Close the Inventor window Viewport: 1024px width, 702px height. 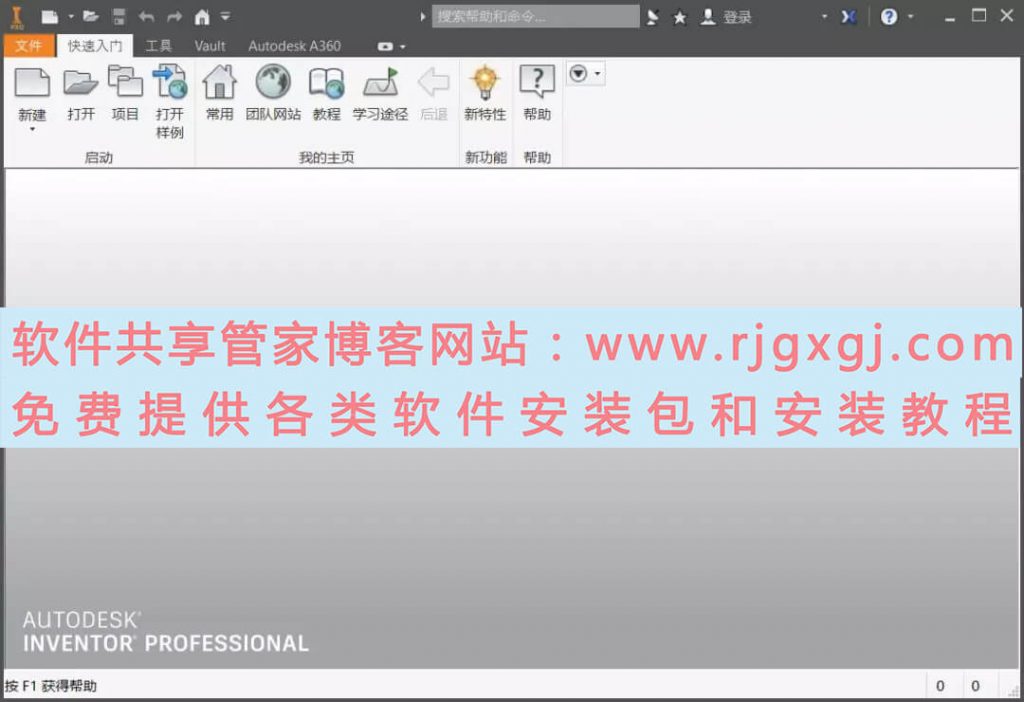(1007, 16)
